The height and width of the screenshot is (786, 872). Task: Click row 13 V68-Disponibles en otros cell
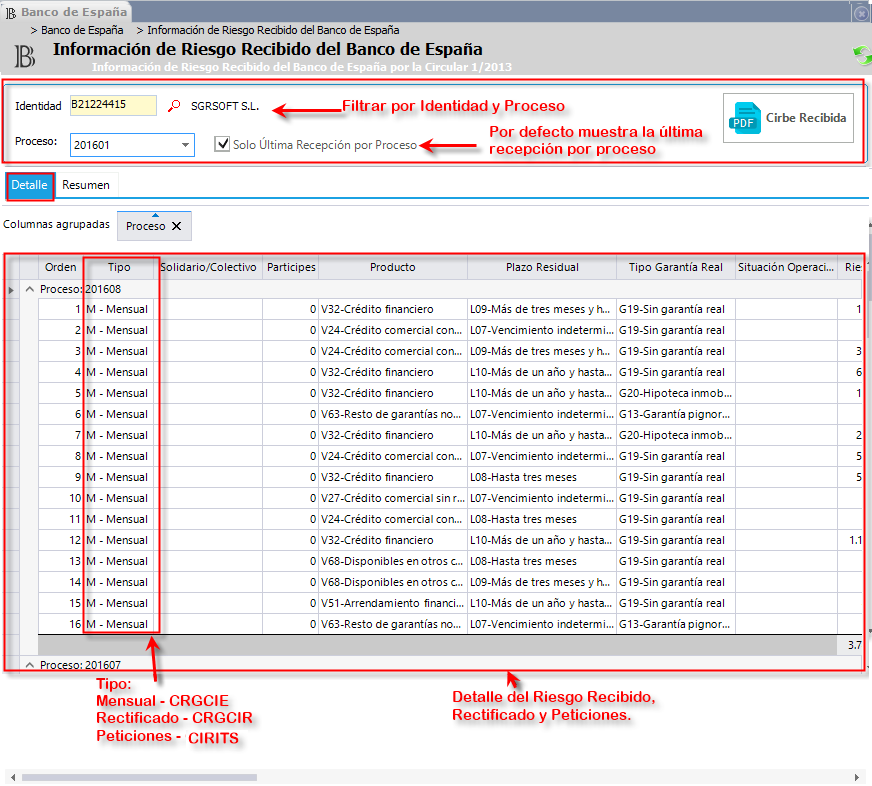pos(393,561)
